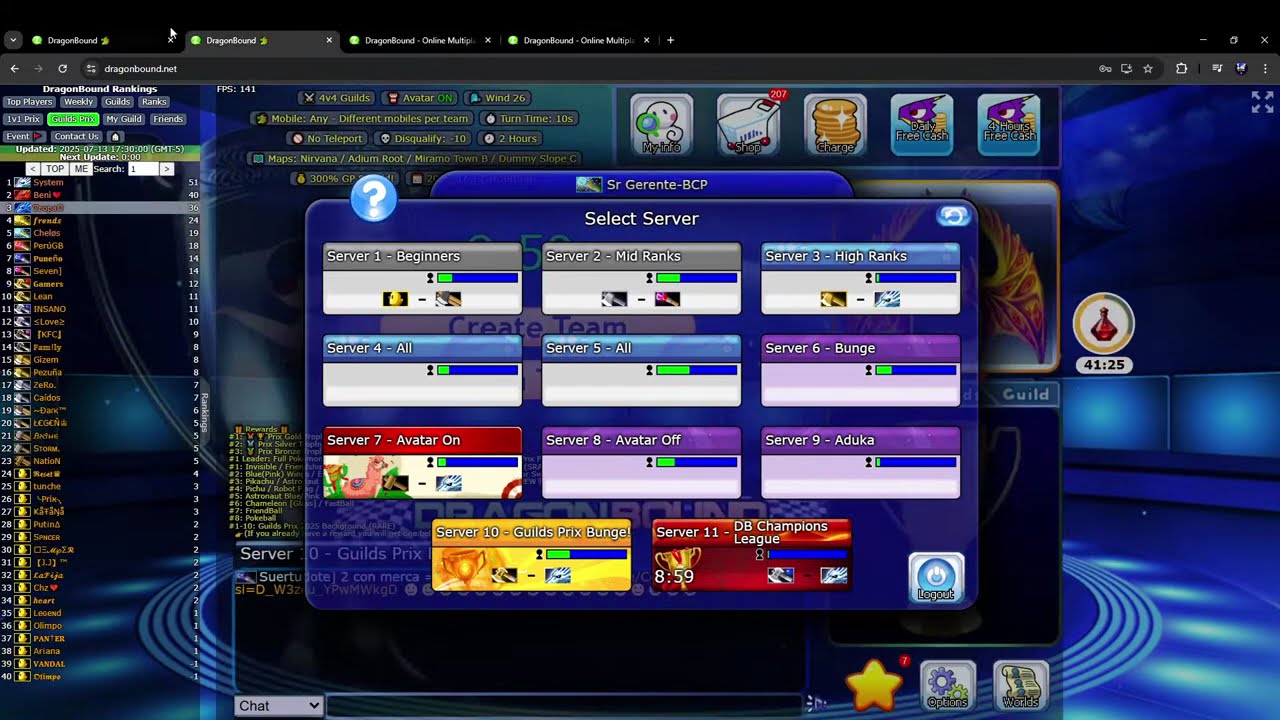
Task: Click the red potion timer icon
Action: click(1104, 323)
